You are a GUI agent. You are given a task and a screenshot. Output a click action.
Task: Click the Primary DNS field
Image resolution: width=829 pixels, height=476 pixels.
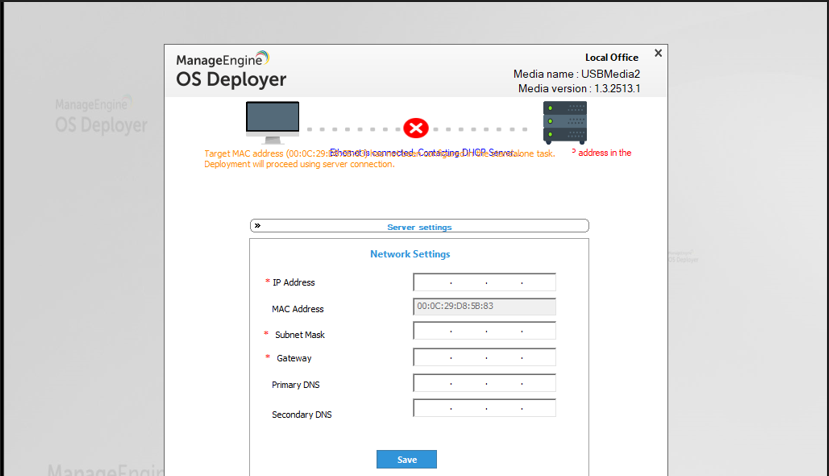pyautogui.click(x=484, y=383)
